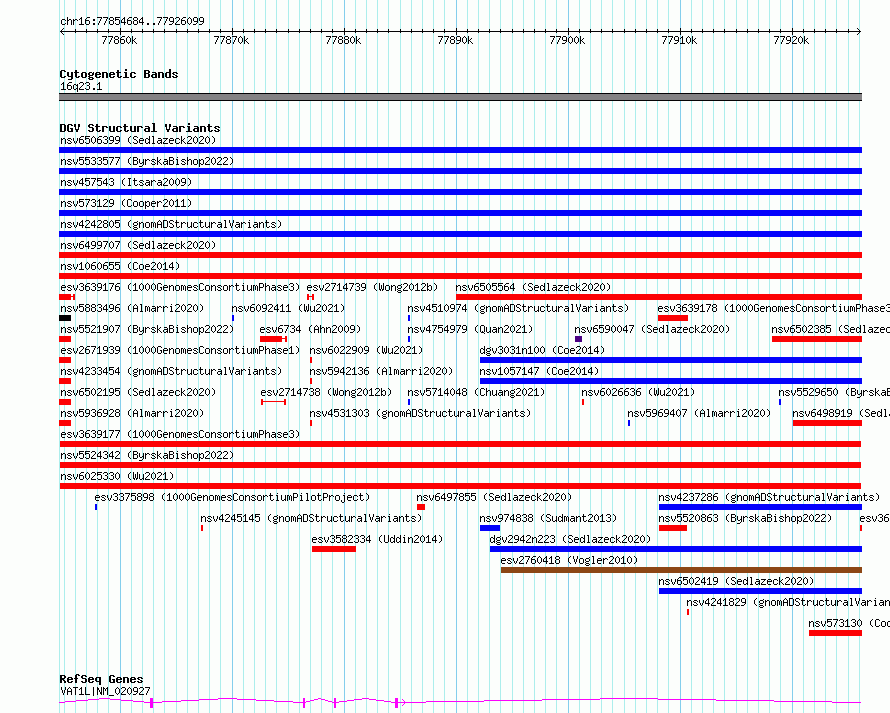Image resolution: width=890 pixels, height=713 pixels.
Task: Click blue bar under nsv1057147
Action: click(x=671, y=381)
